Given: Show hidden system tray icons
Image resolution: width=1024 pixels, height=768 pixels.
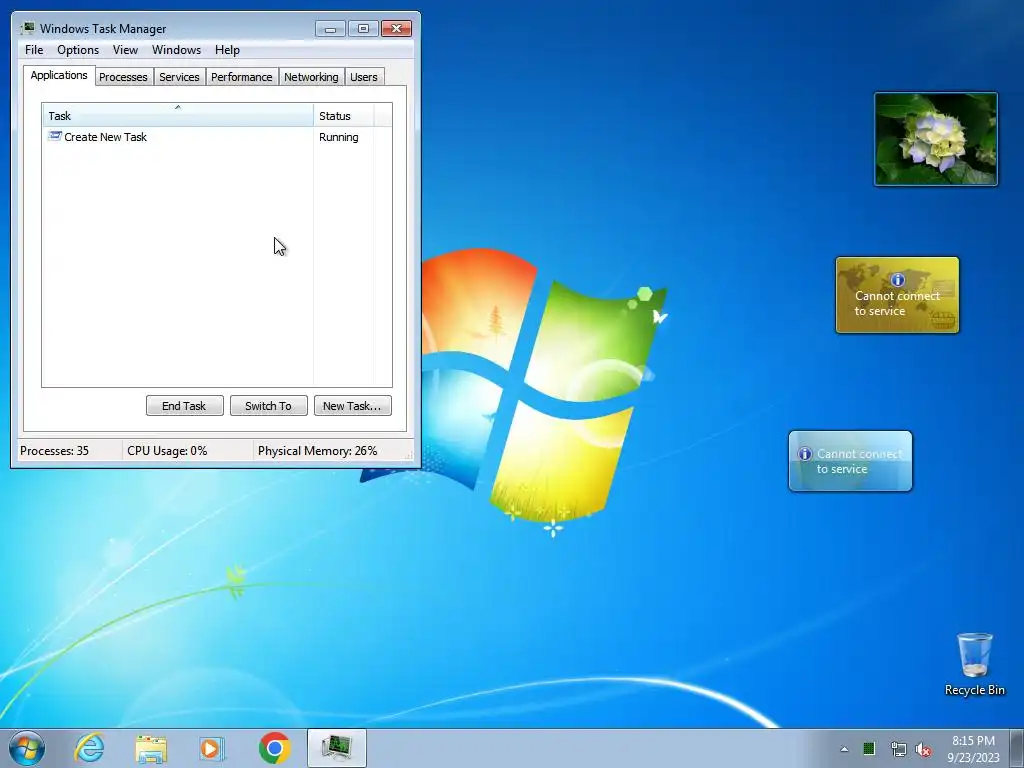Looking at the screenshot, I should [844, 749].
